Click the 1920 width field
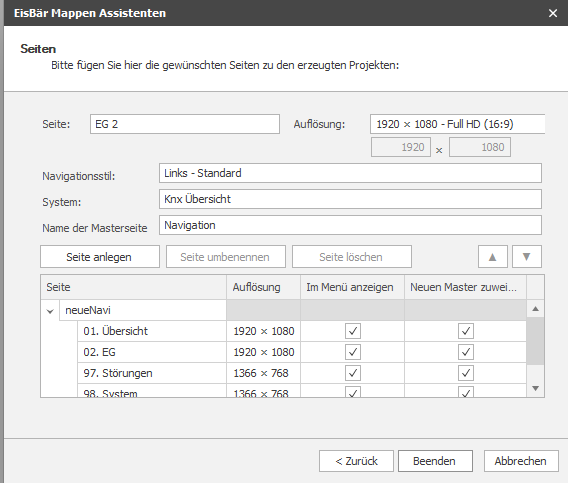568x483 pixels. tap(401, 147)
